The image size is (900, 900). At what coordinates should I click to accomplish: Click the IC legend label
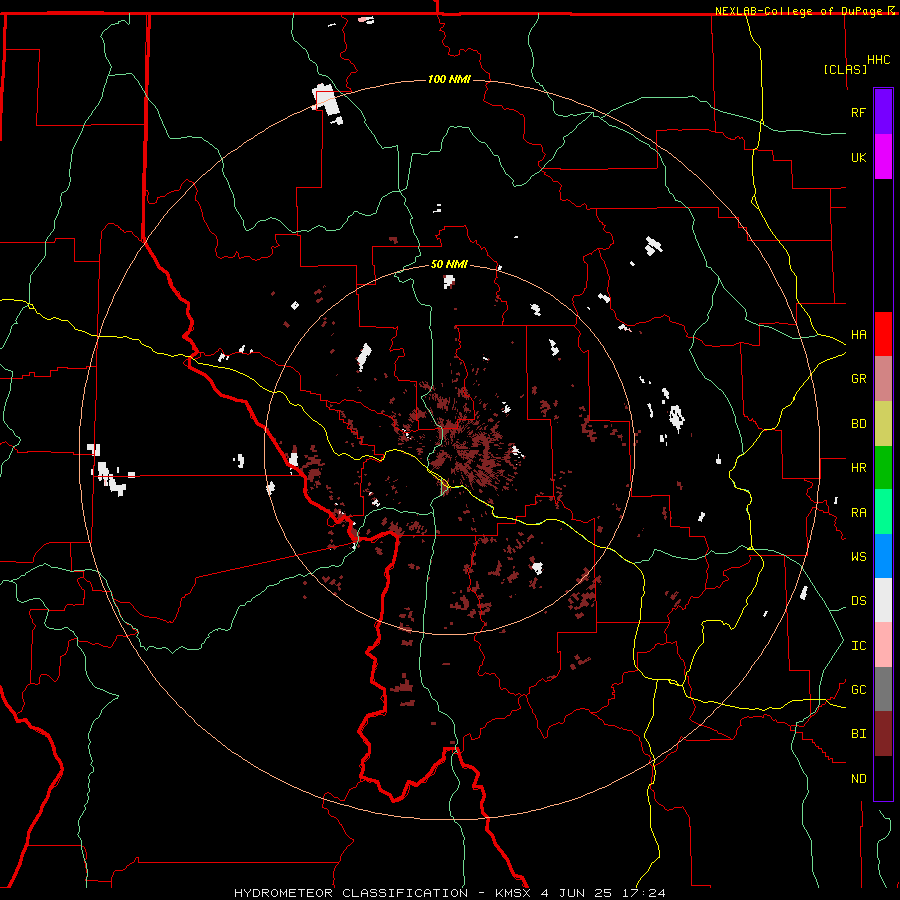(858, 646)
